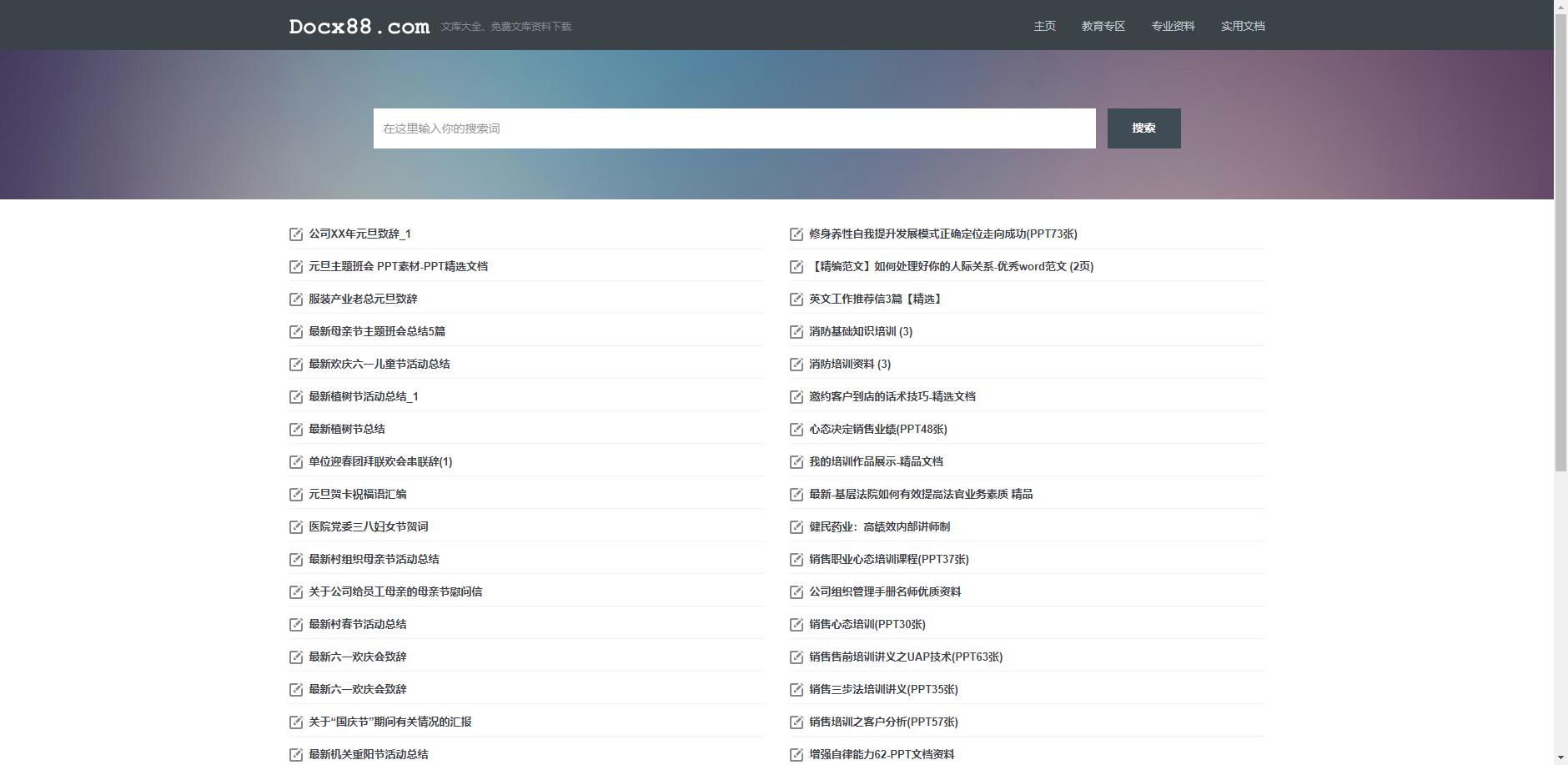Select the checkbox next to 最新六一欢庆会致辞

pos(296,657)
